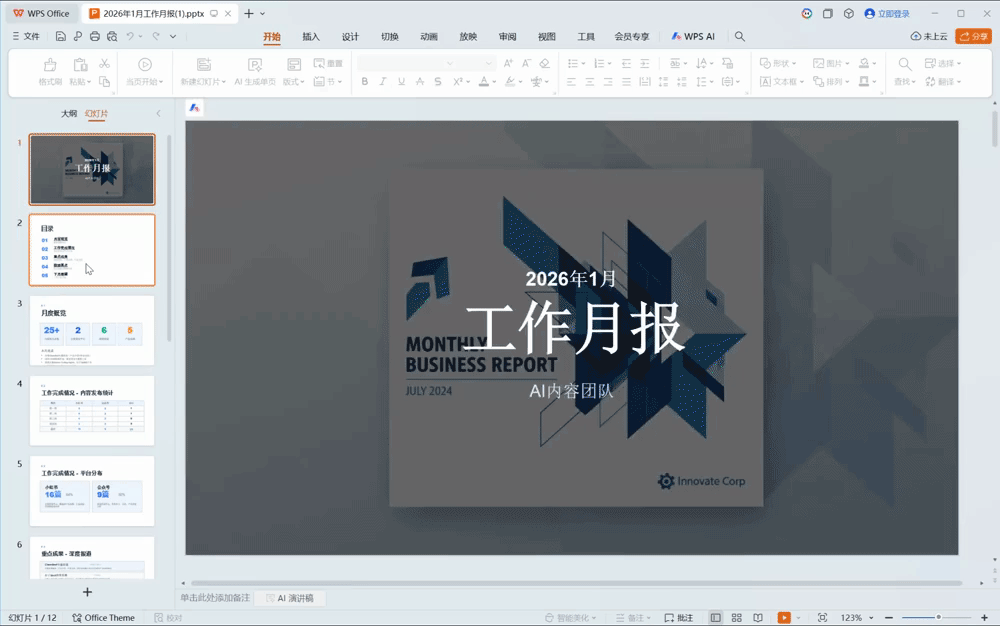1000x626 pixels.
Task: Click the Save icon in quick access toolbar
Action: [x=61, y=36]
